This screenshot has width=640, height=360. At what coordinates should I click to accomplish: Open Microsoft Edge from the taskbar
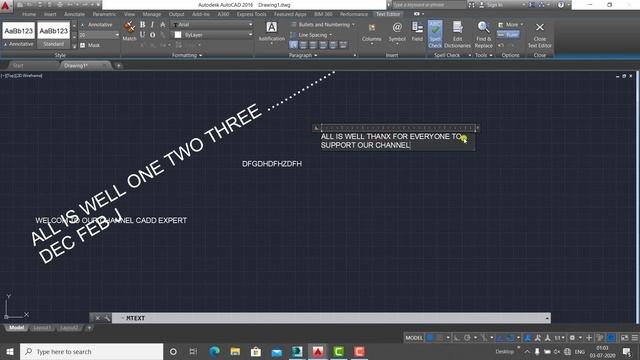pos(214,351)
